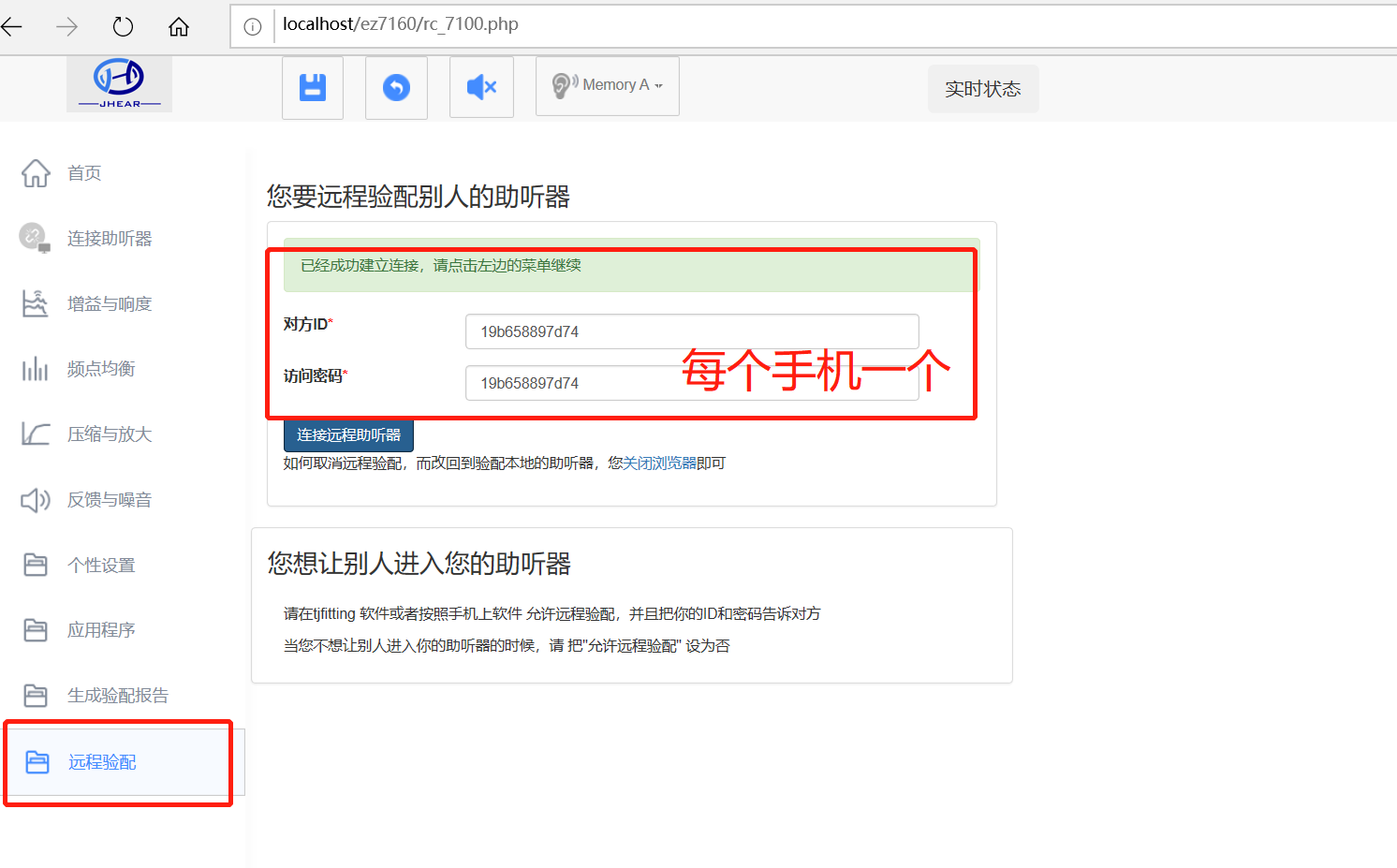Click the 反馈与噪音 speaker icon

[36, 500]
